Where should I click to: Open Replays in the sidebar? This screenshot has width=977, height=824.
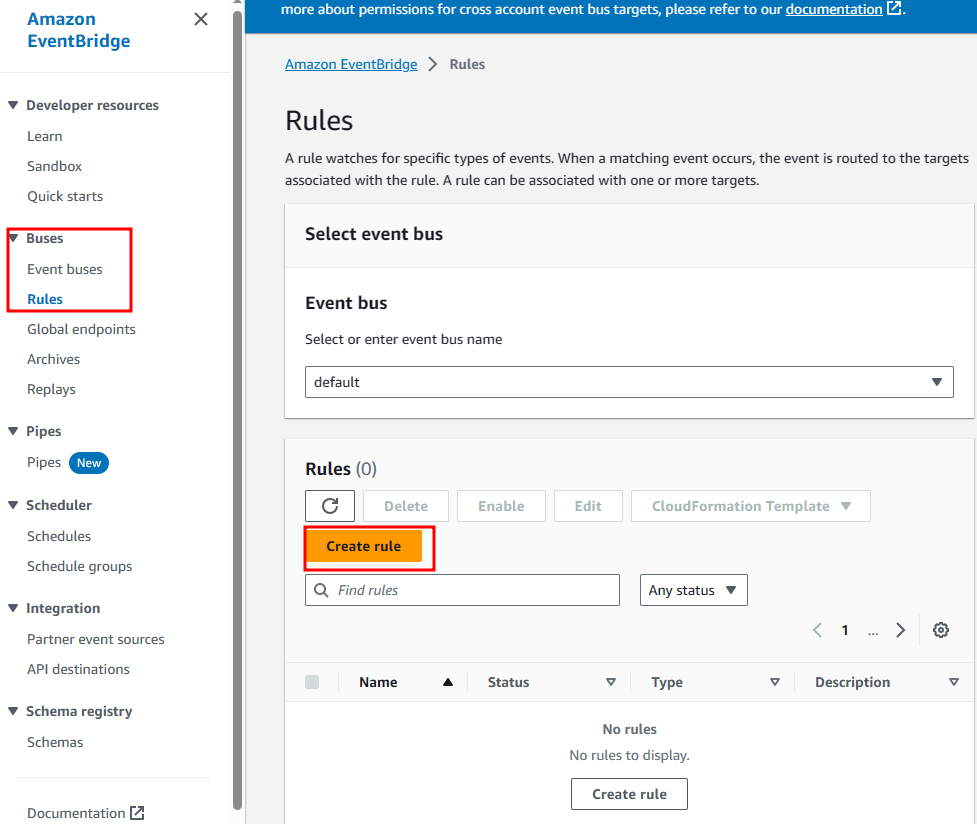(51, 390)
